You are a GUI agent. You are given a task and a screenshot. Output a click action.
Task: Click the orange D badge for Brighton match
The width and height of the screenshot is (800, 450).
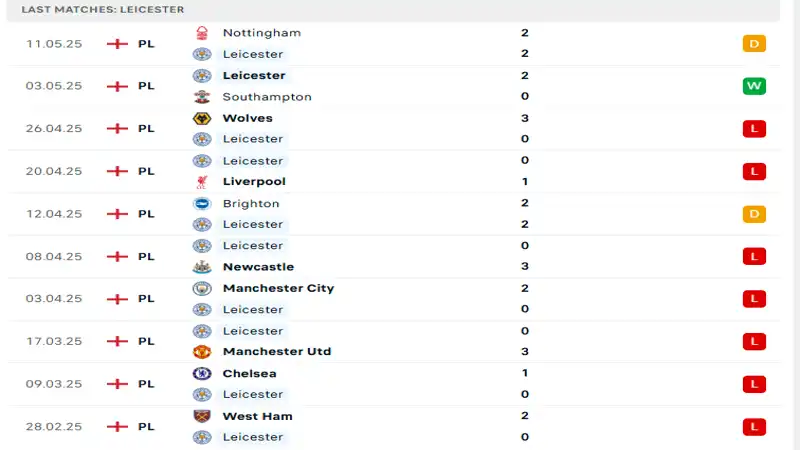(754, 214)
